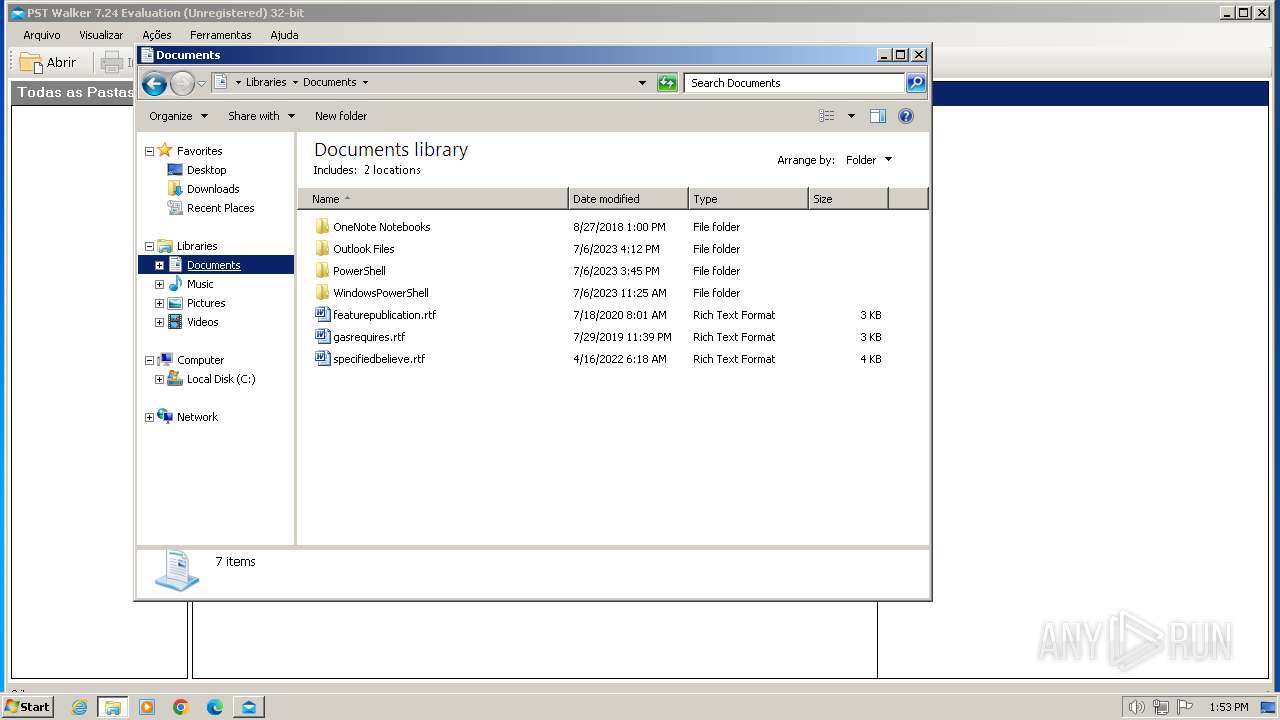The image size is (1280, 720).
Task: Click the change view icon
Action: [x=827, y=116]
